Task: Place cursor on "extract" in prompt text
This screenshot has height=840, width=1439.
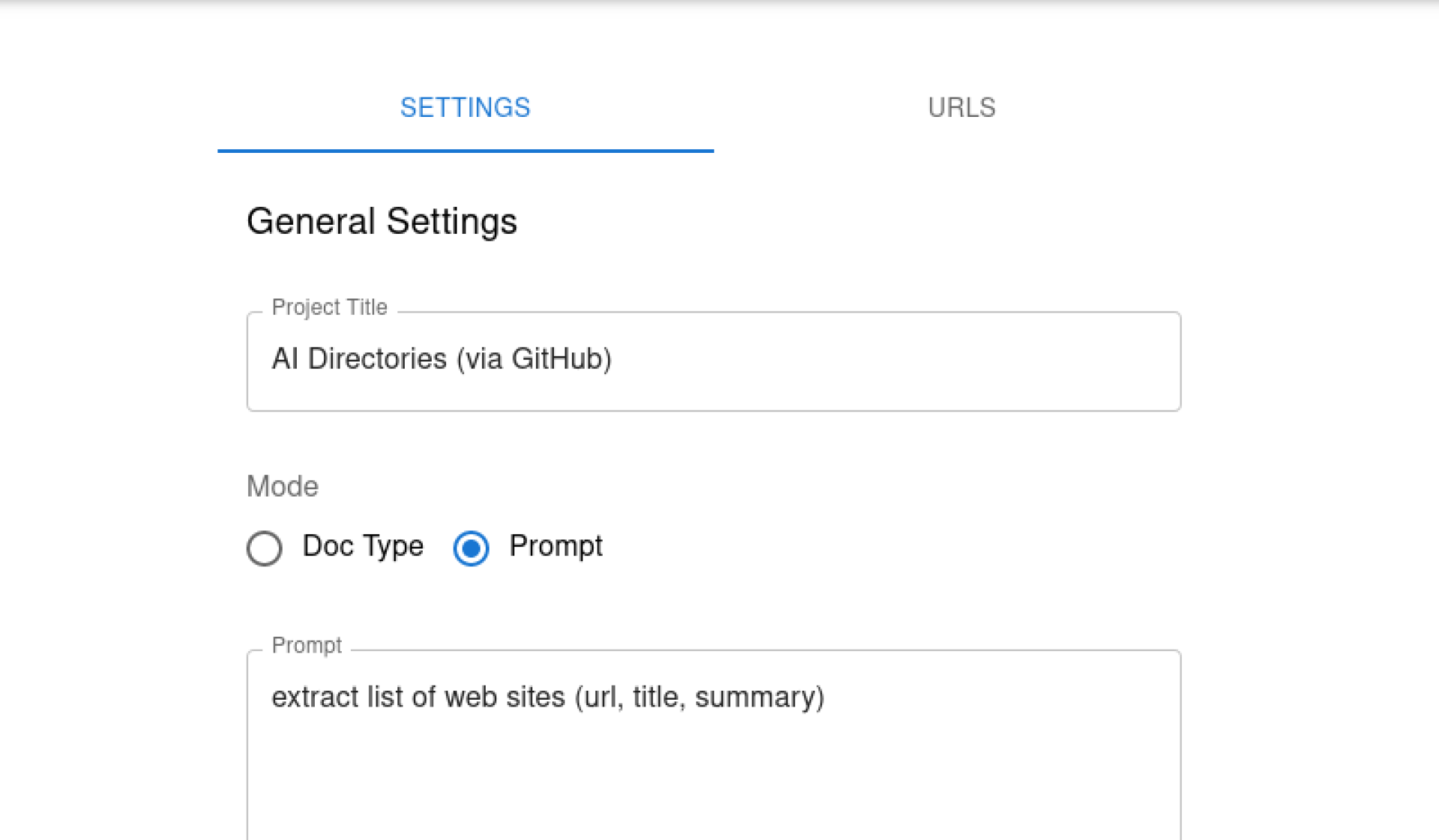Action: click(315, 698)
